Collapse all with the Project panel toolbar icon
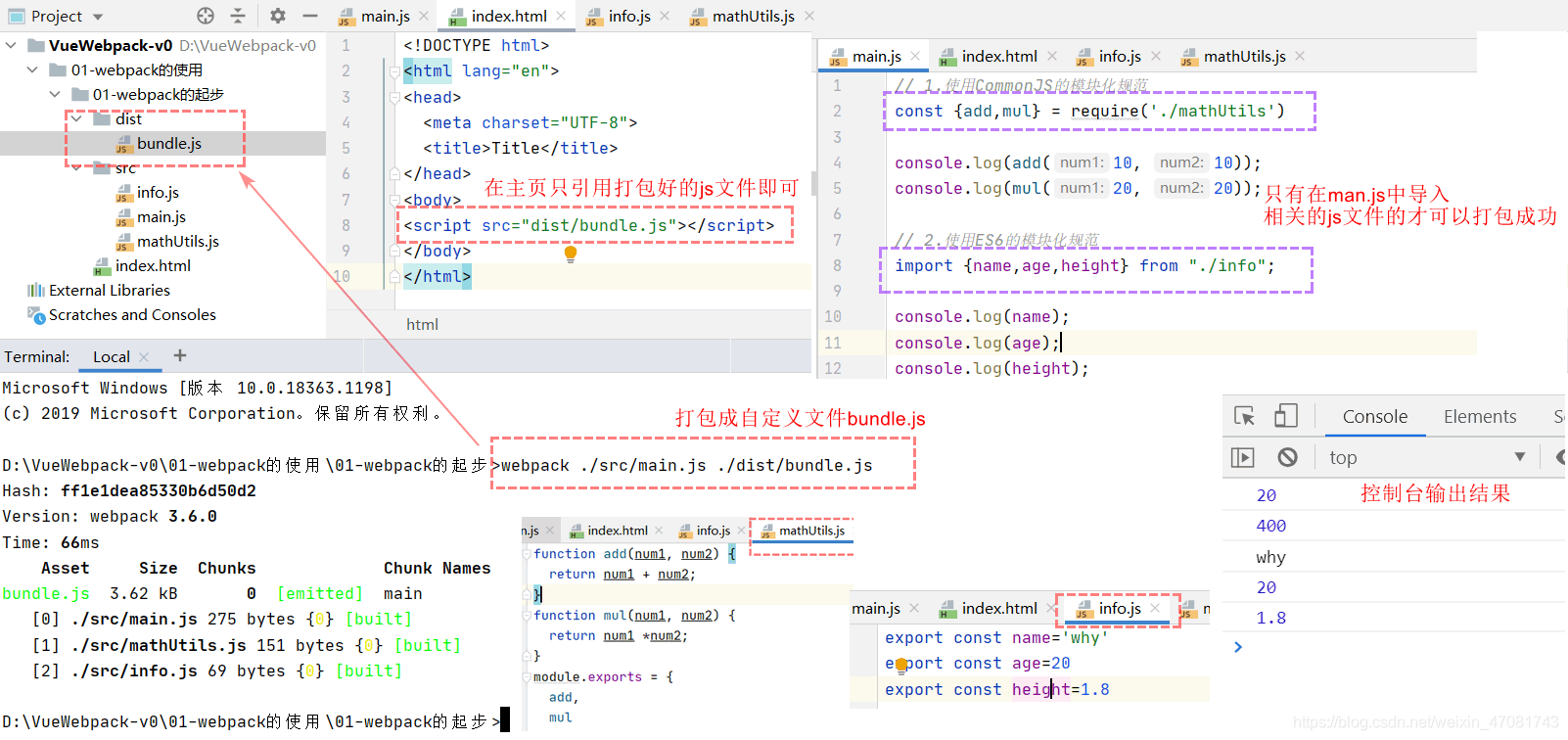Image resolution: width=1568 pixels, height=740 pixels. 238,16
